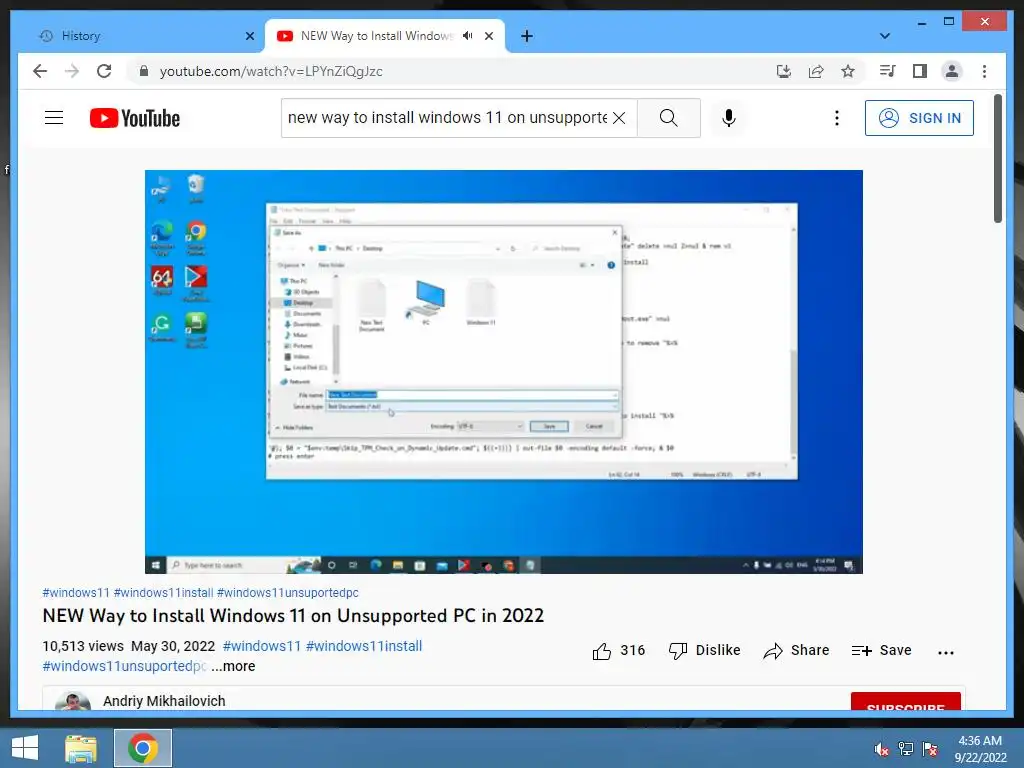
Task: Open Windows Start button
Action: click(x=25, y=748)
